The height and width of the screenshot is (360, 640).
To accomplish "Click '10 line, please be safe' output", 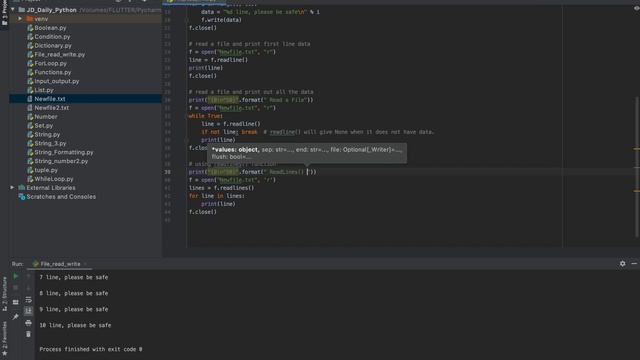I will coord(75,325).
